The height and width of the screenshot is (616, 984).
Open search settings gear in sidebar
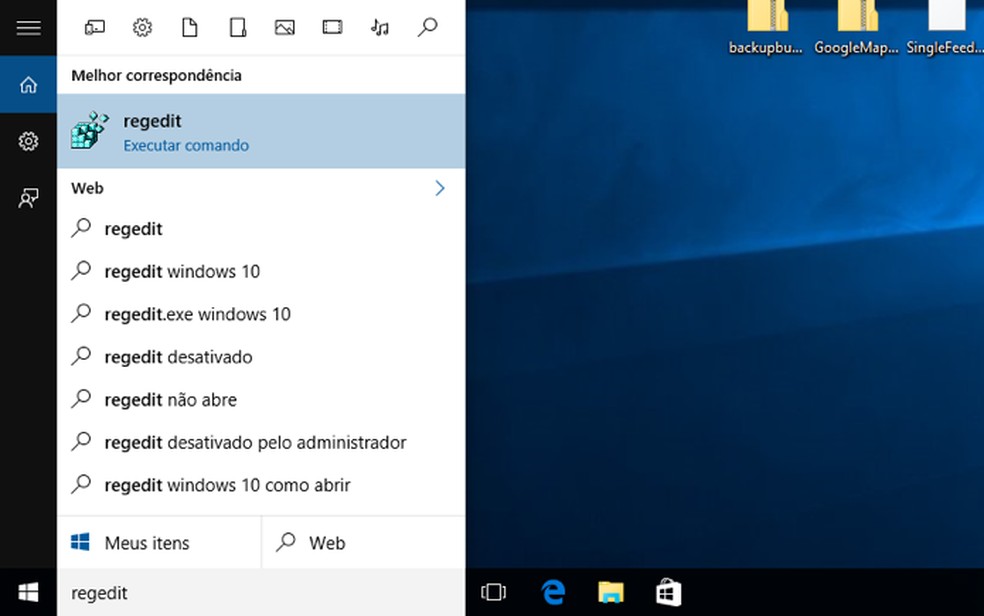point(28,141)
